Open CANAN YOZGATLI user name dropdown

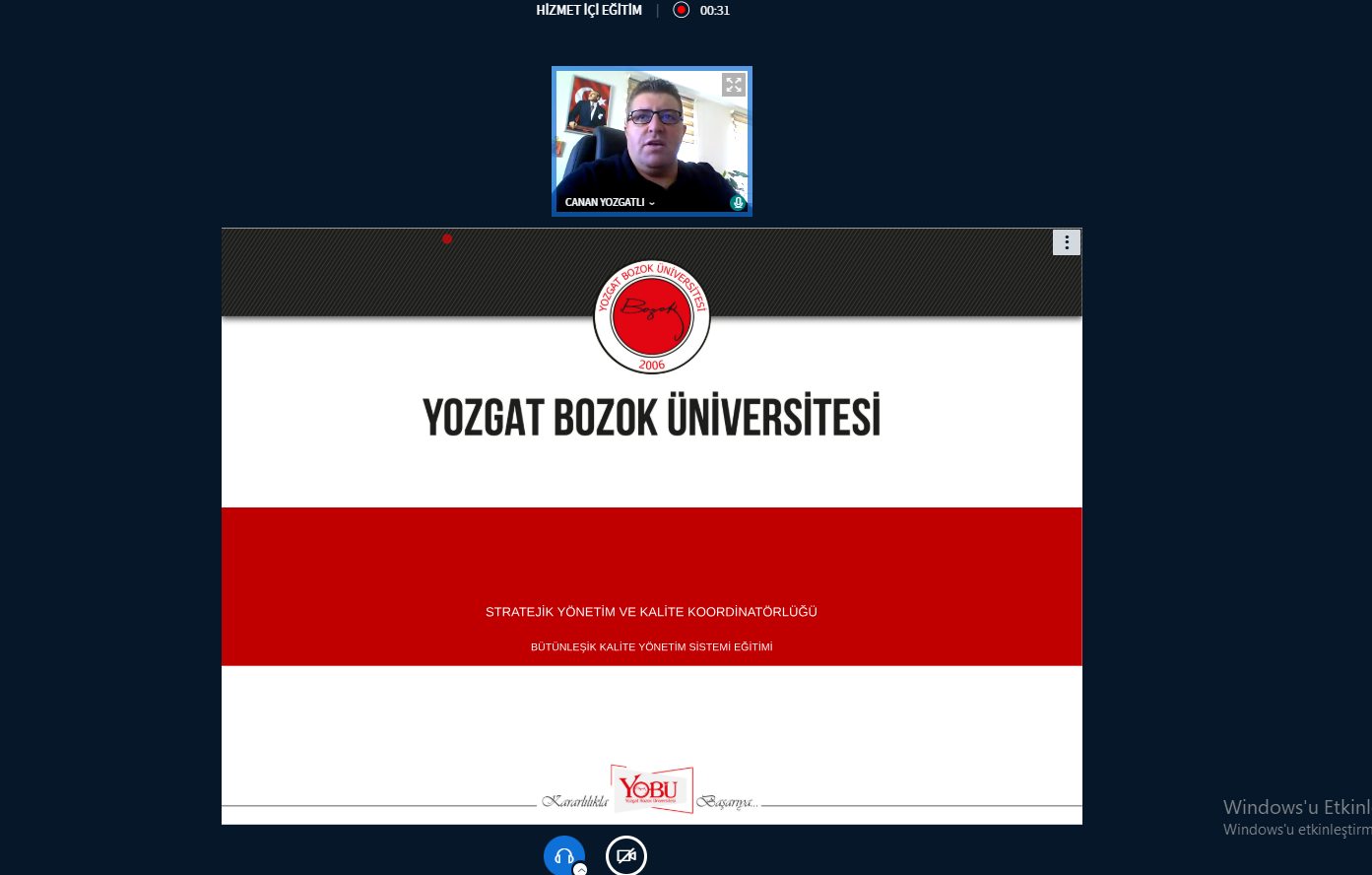pos(610,202)
